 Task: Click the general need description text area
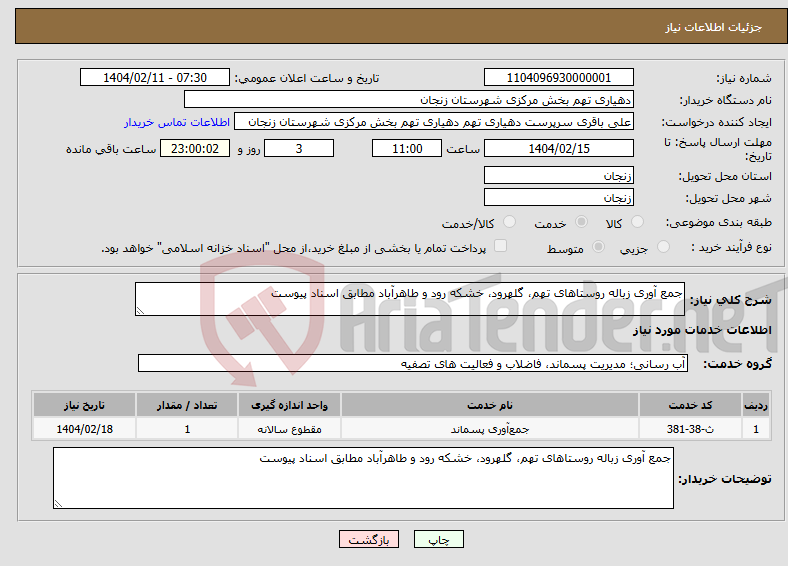pyautogui.click(x=410, y=299)
